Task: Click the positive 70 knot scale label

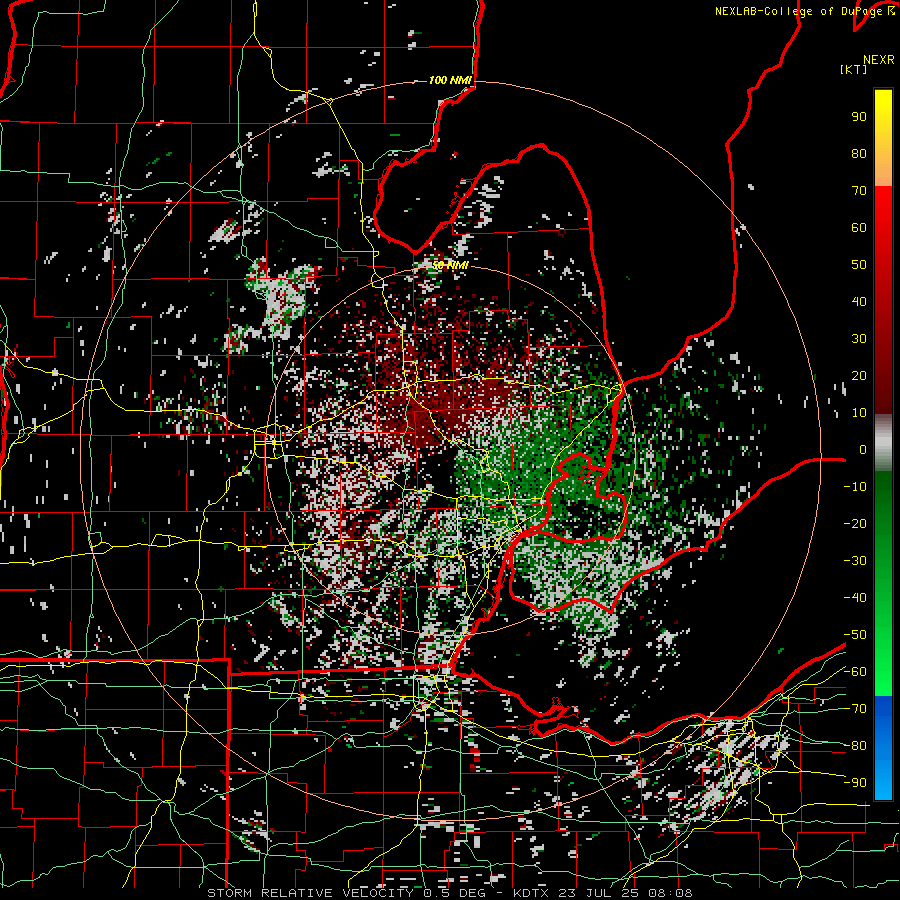Action: [x=859, y=191]
